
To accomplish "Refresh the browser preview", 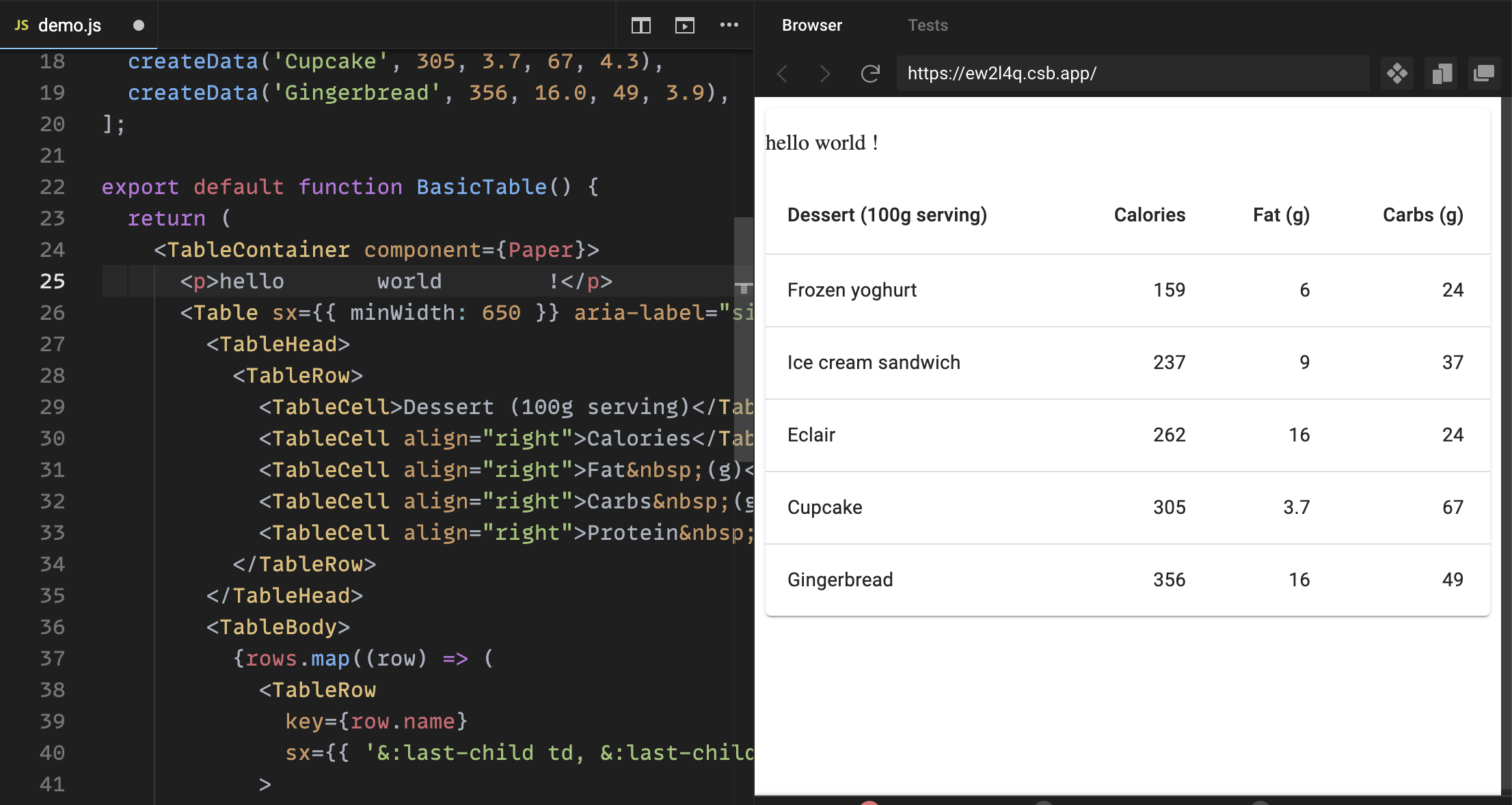I will click(869, 74).
